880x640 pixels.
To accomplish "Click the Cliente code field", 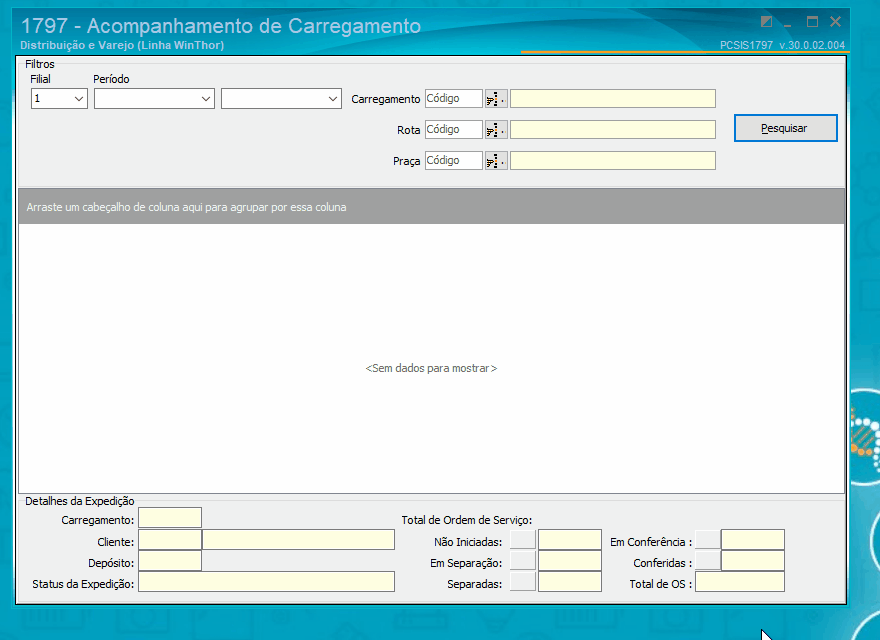I will click(169, 540).
